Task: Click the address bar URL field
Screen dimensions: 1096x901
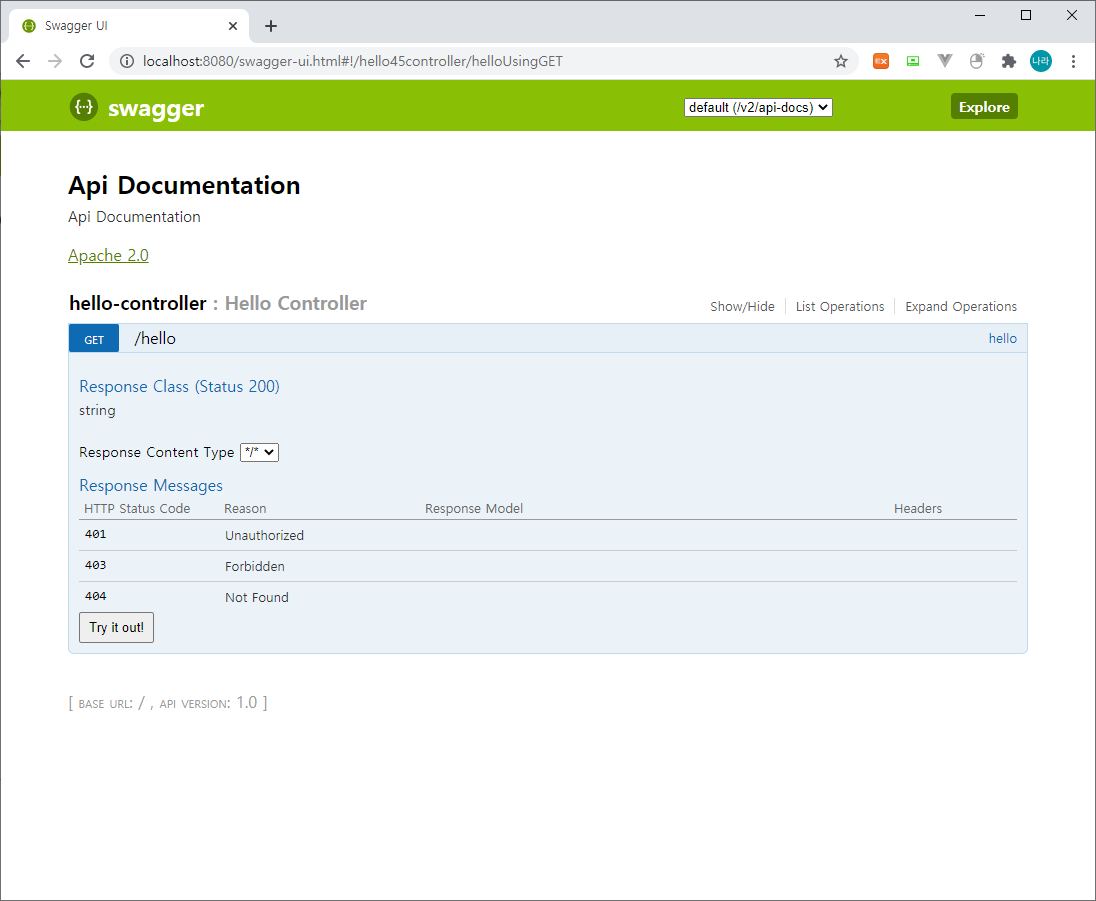Action: (x=482, y=62)
